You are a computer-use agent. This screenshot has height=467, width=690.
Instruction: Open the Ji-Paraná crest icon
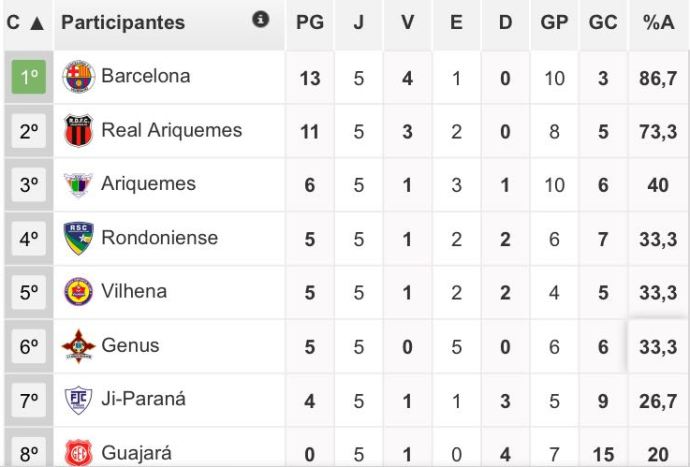point(78,400)
